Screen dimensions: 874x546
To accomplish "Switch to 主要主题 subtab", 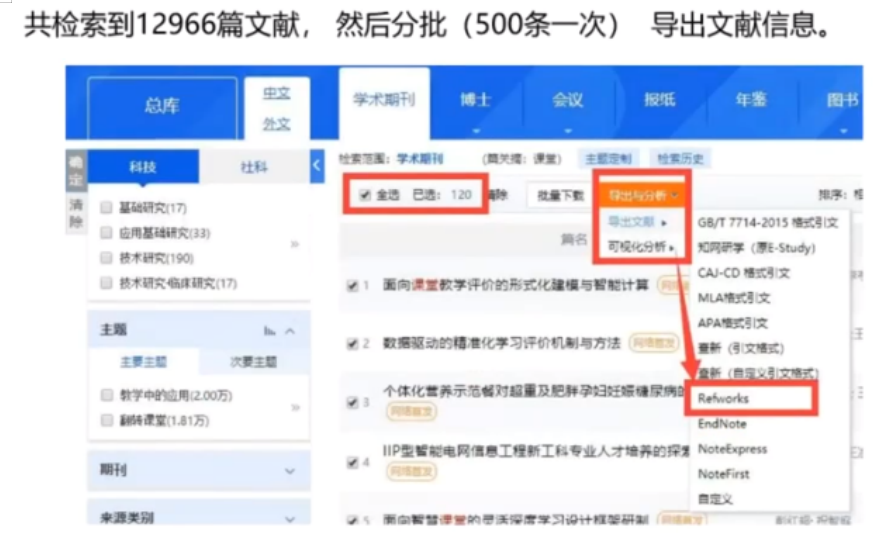I will pyautogui.click(x=144, y=362).
